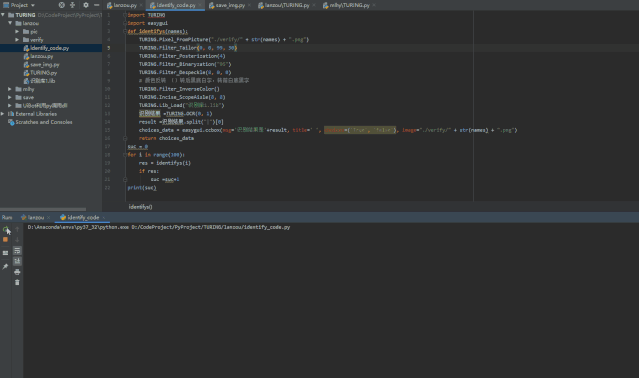639x378 pixels.
Task: Clear all console output with trash icon
Action: (17, 282)
